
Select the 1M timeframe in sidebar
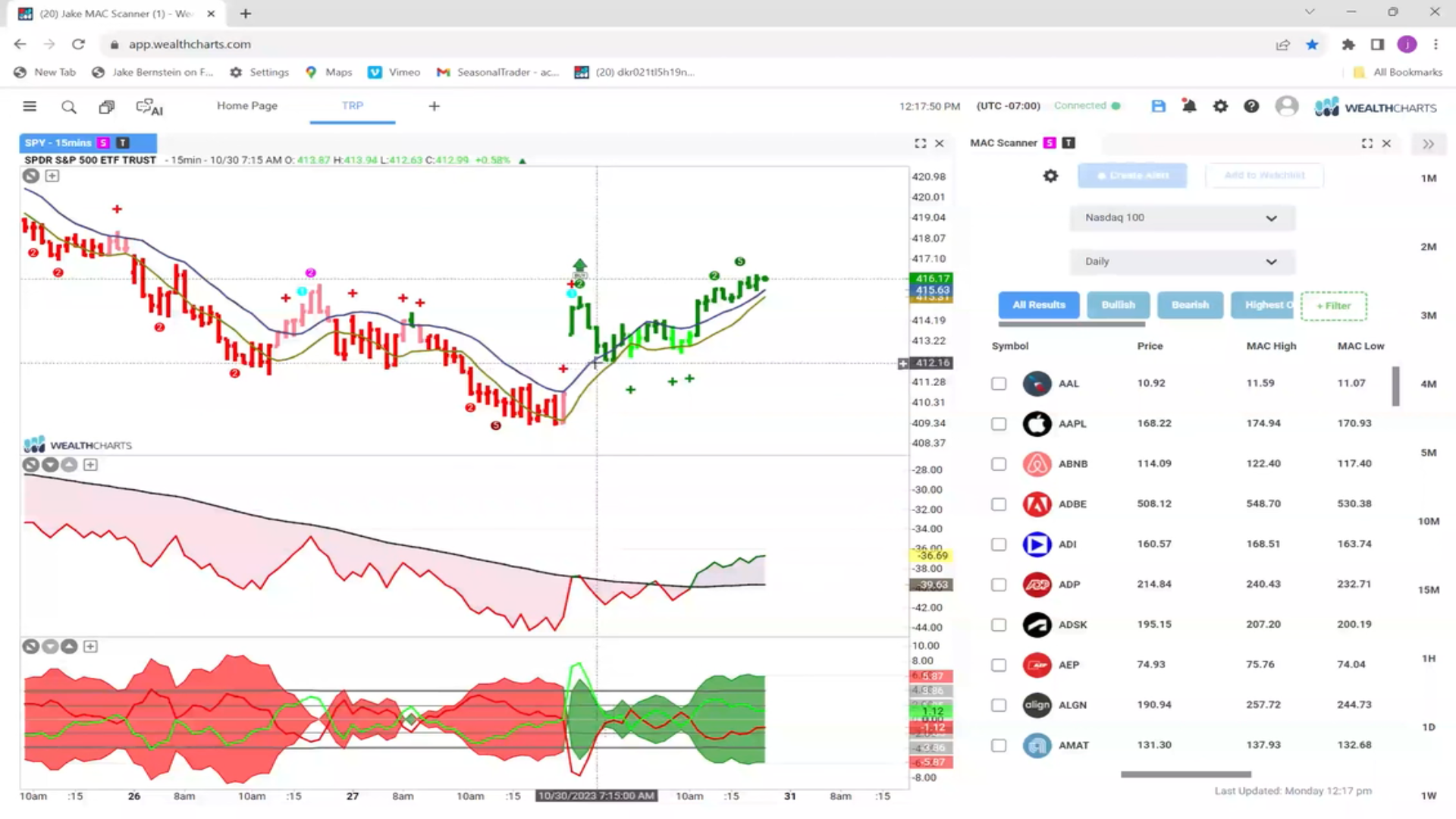click(1429, 179)
